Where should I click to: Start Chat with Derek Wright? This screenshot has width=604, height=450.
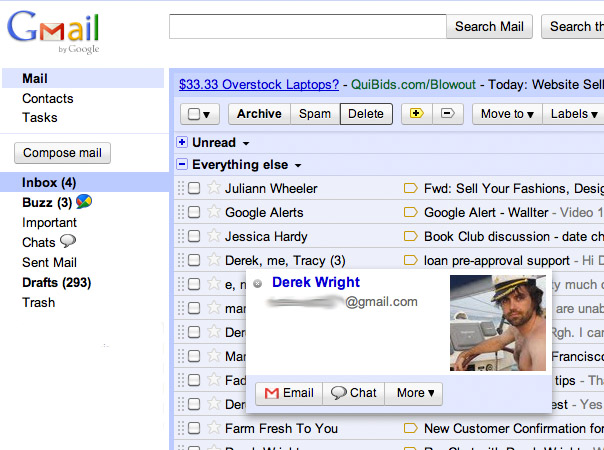(353, 393)
